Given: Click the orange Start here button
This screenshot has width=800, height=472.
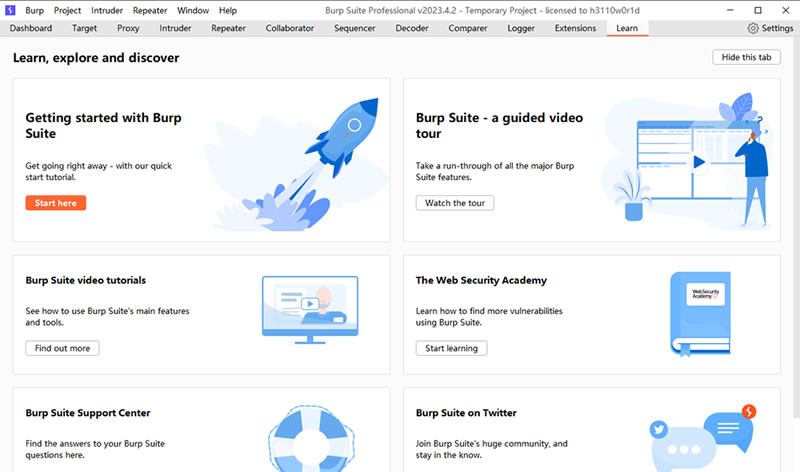Looking at the screenshot, I should pyautogui.click(x=56, y=203).
